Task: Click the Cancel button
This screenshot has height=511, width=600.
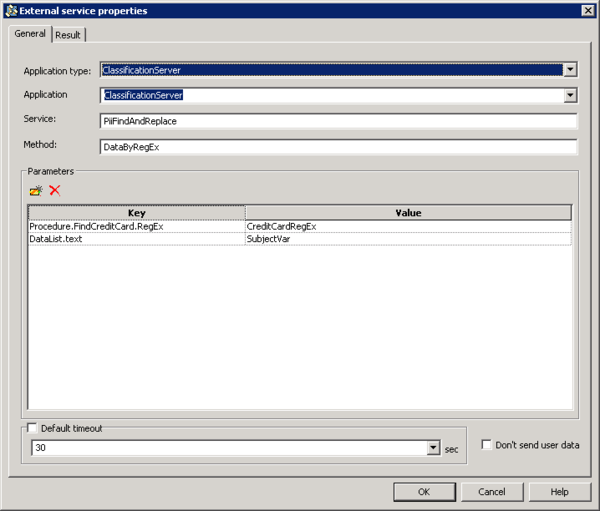Action: [492, 492]
